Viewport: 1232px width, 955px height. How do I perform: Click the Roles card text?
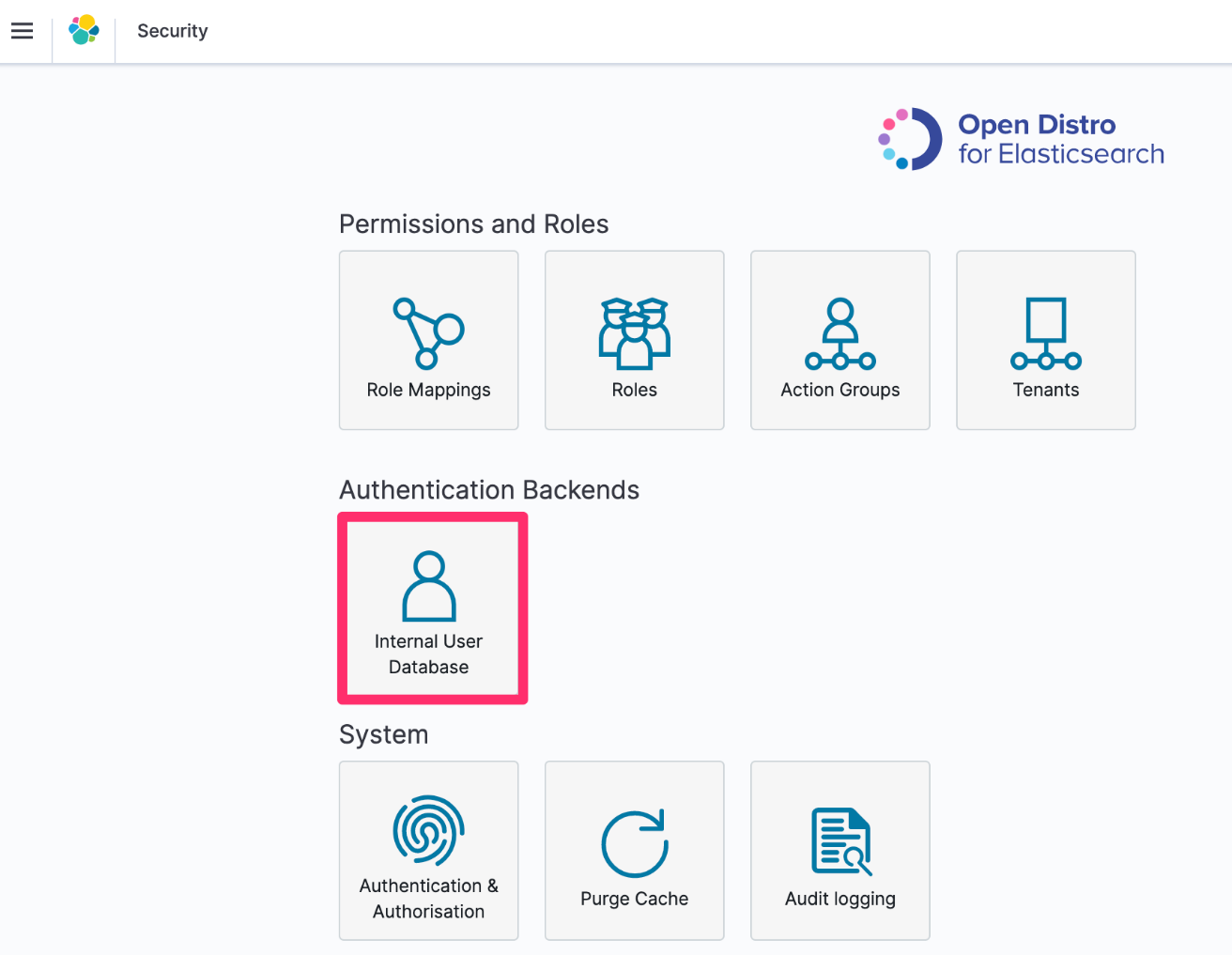(x=634, y=390)
